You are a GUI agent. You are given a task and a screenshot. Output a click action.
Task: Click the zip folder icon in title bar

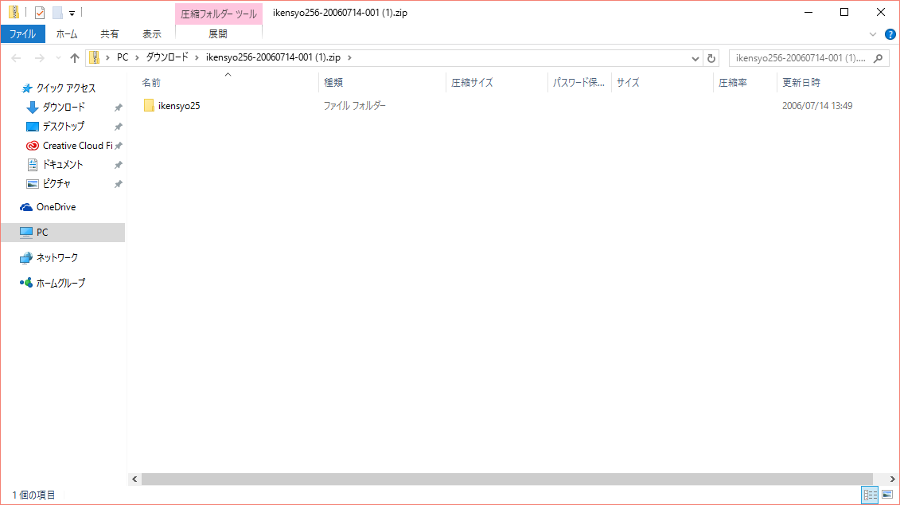pyautogui.click(x=14, y=12)
